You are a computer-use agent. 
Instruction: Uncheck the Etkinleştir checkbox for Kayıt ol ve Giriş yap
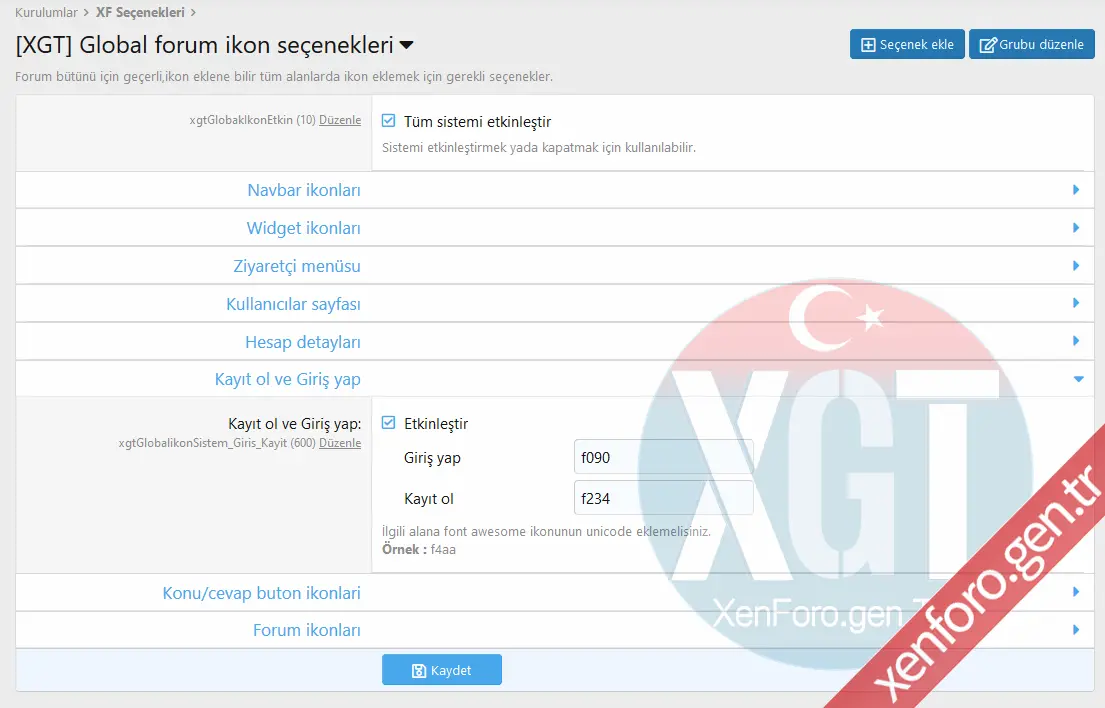pyautogui.click(x=388, y=423)
